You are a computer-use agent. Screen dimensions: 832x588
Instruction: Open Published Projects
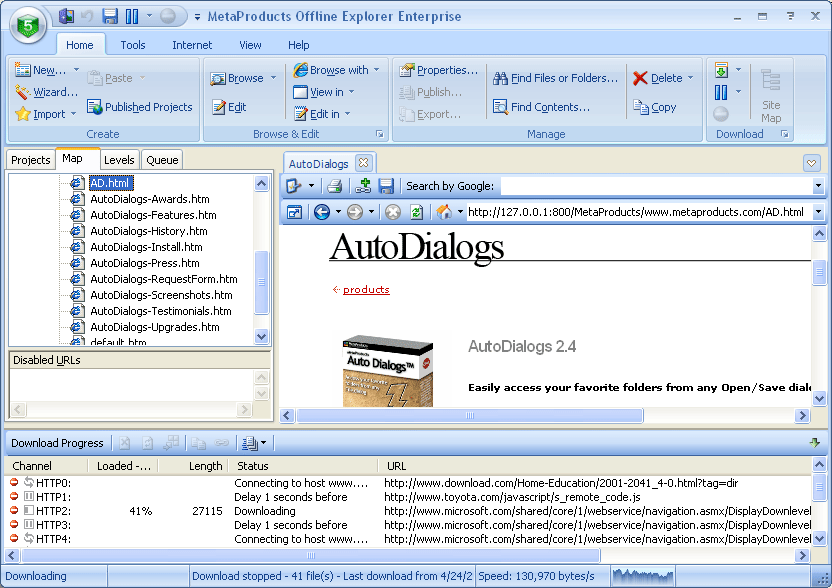pyautogui.click(x=140, y=107)
